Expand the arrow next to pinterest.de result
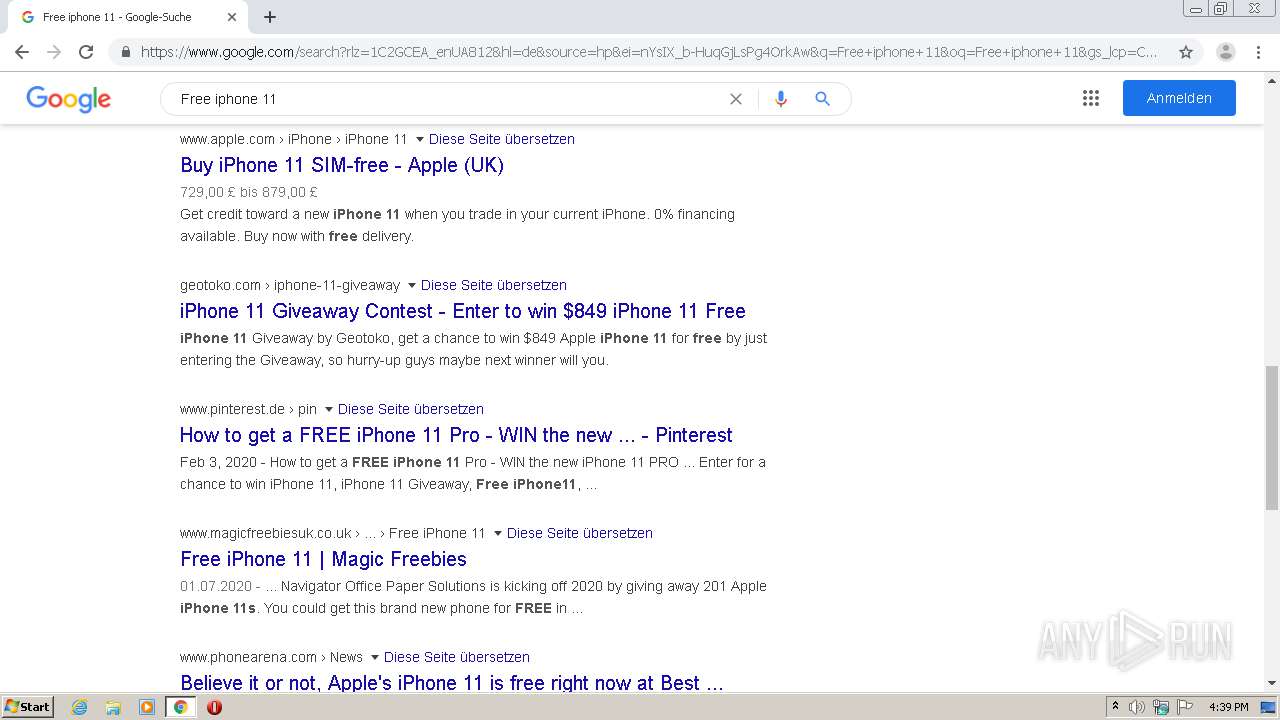The image size is (1280, 720). click(x=328, y=410)
